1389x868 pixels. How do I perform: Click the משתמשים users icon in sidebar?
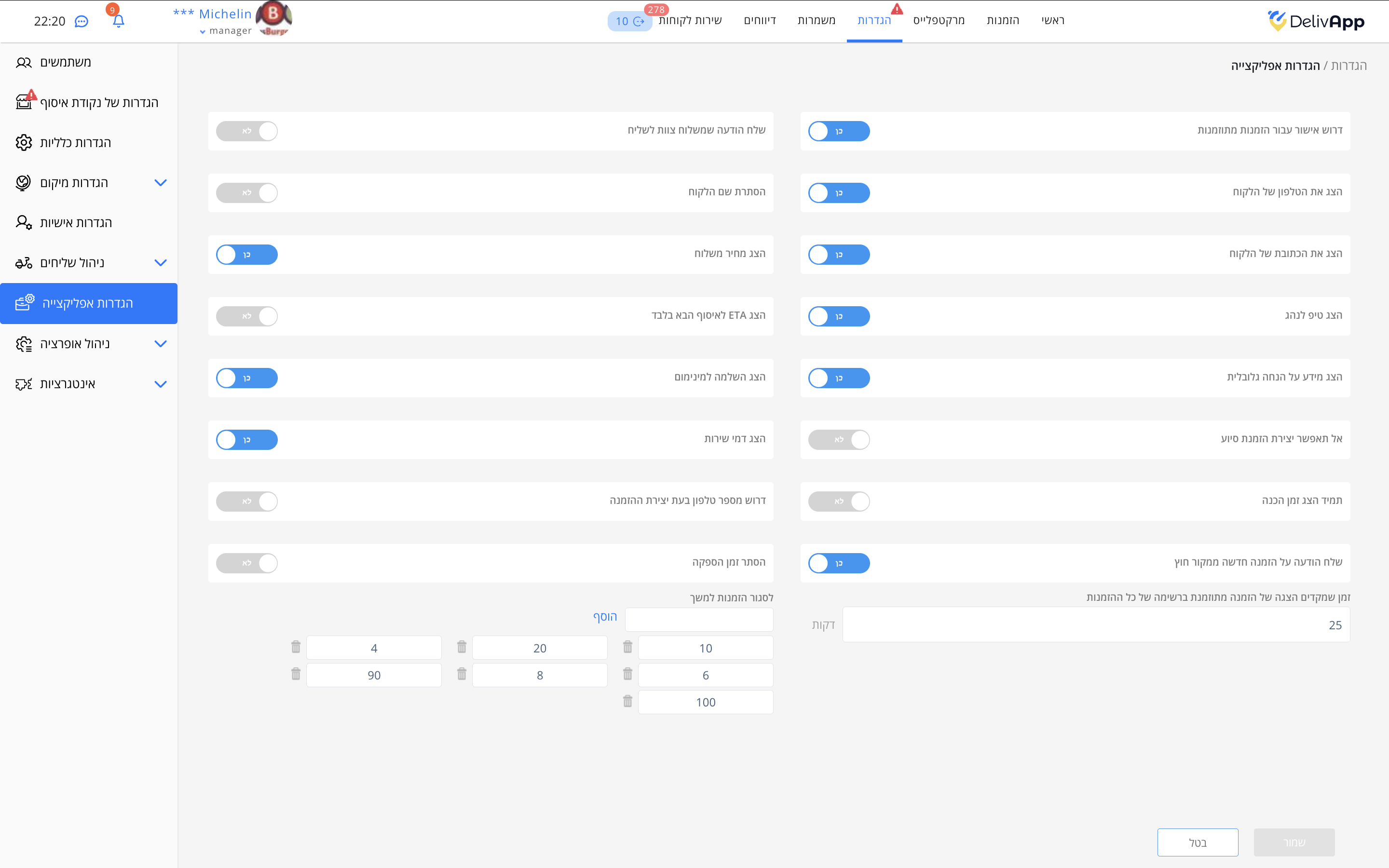click(x=24, y=62)
